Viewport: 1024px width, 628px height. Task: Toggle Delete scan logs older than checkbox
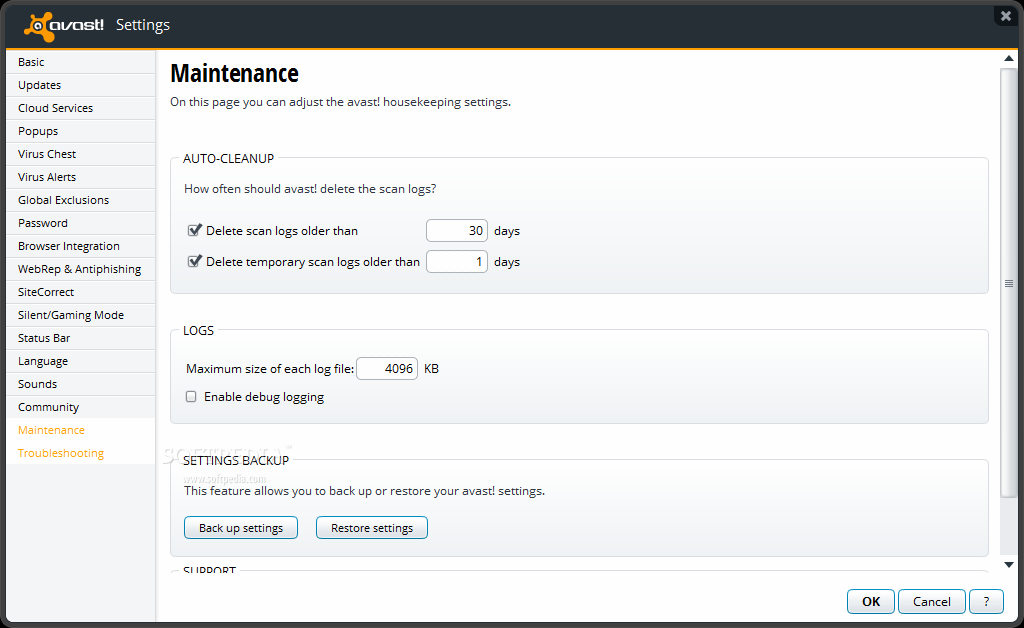(x=195, y=230)
